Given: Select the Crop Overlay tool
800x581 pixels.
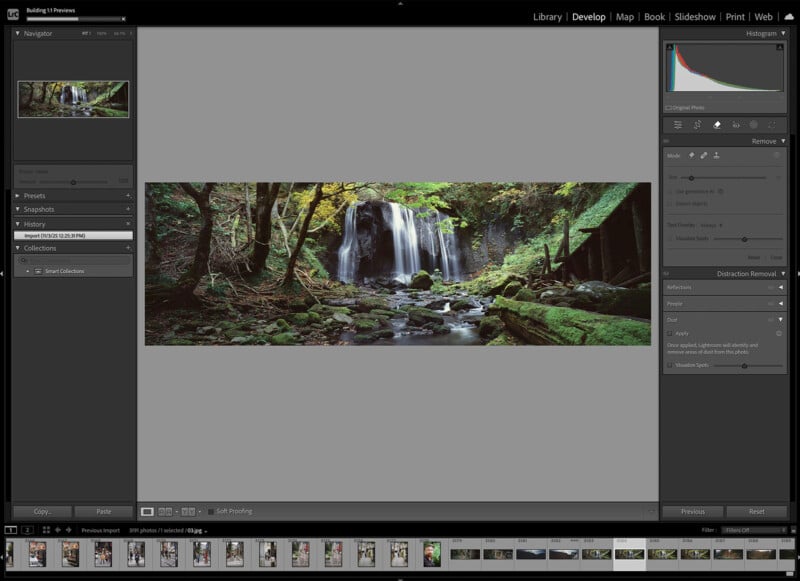Looking at the screenshot, I should tap(696, 125).
